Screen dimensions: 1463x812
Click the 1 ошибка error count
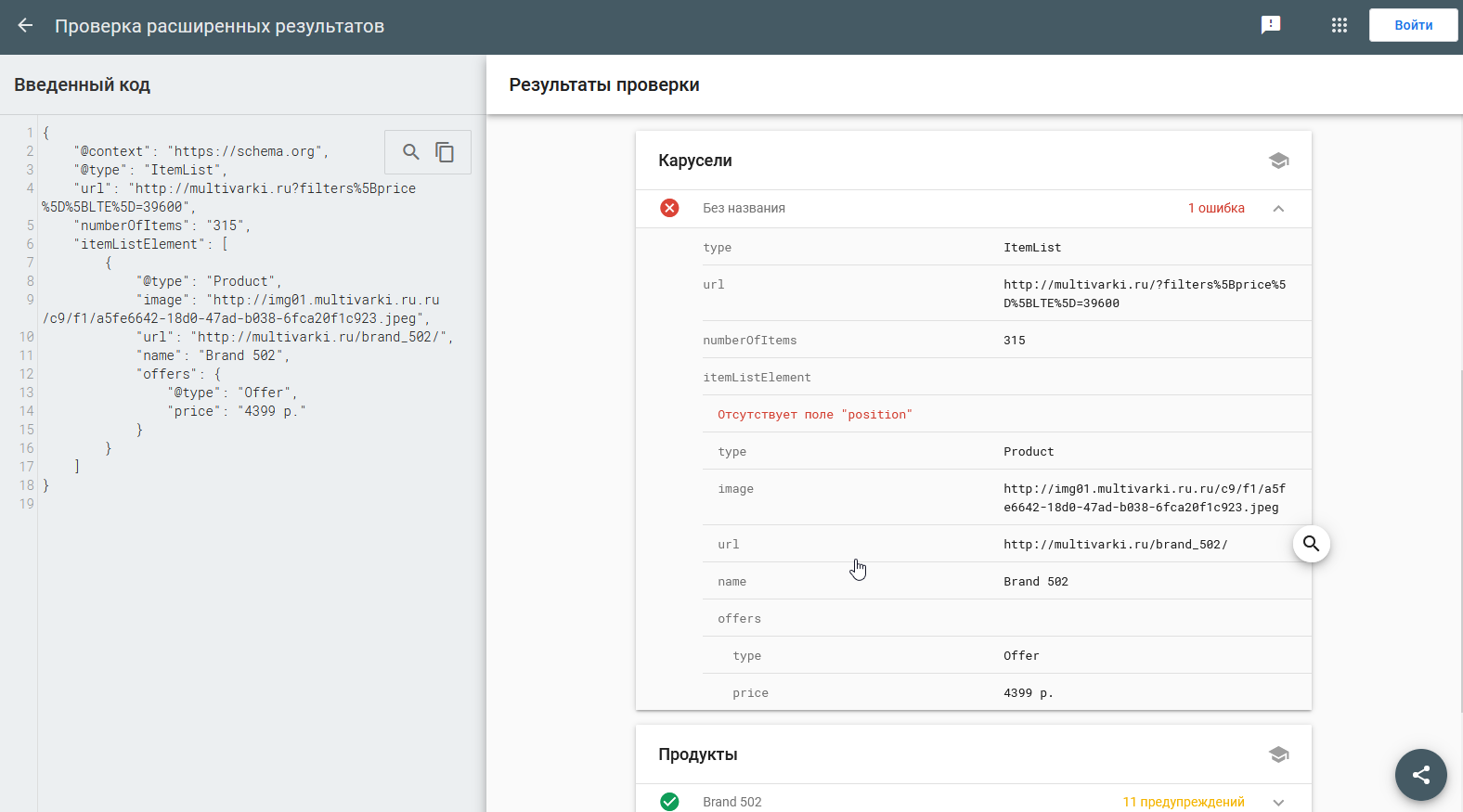click(x=1216, y=208)
